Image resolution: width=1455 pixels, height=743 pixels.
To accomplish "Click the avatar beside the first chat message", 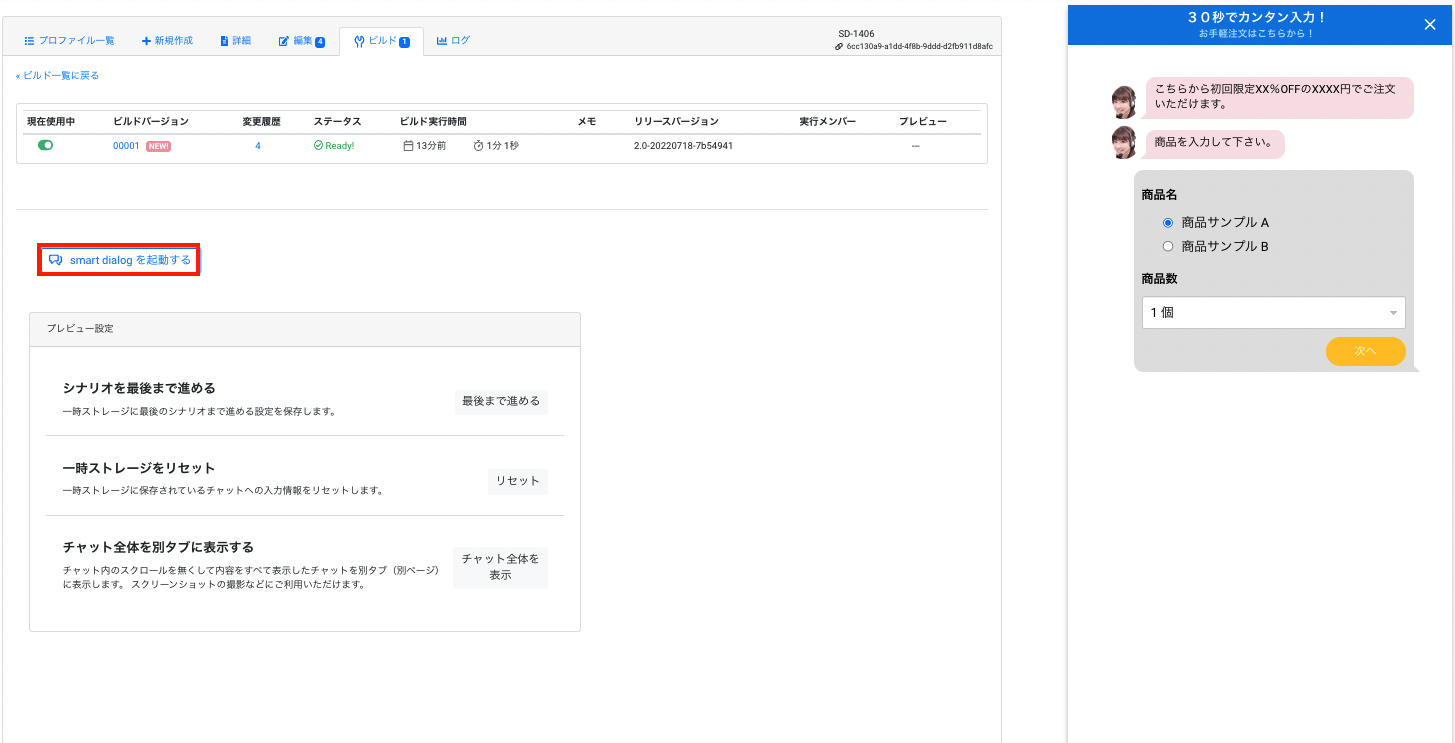I will [x=1125, y=101].
